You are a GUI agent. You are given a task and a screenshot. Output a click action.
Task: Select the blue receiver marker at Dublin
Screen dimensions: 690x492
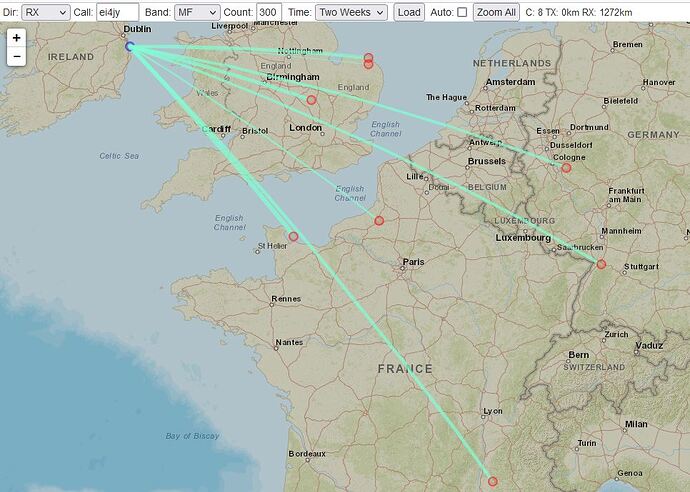pos(130,46)
